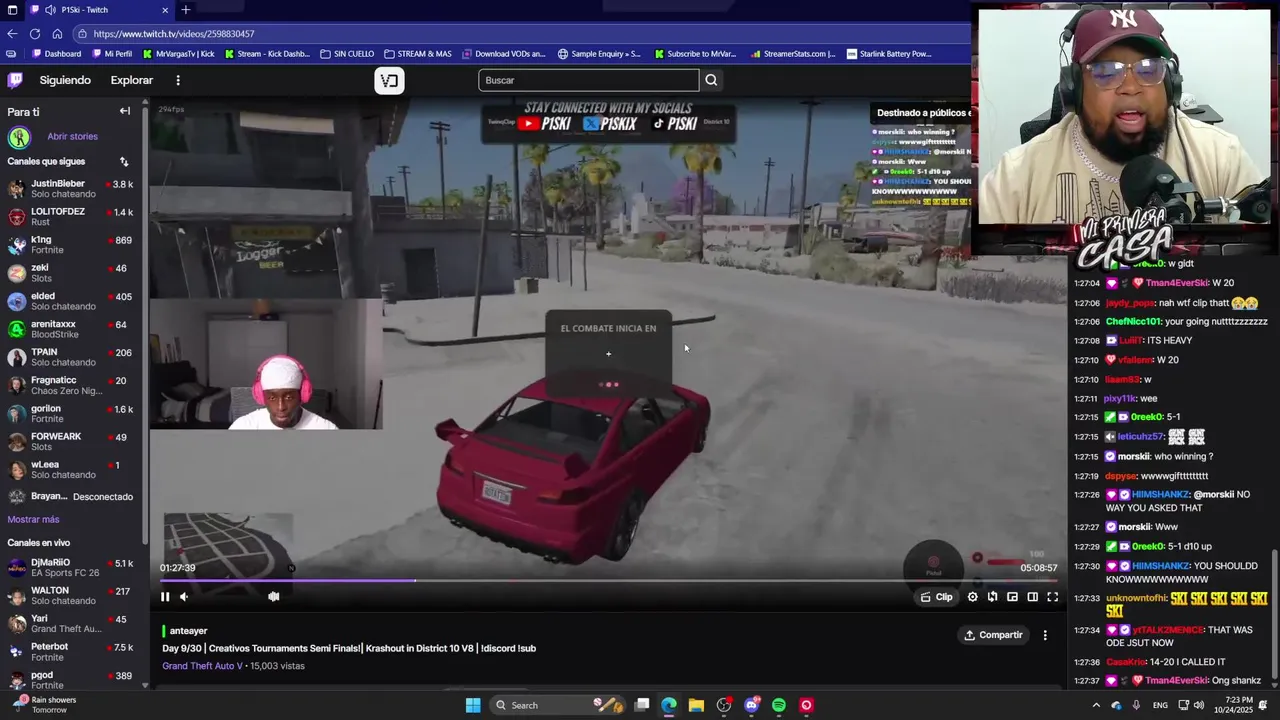The height and width of the screenshot is (720, 1280).
Task: Click the browser address bar URL
Action: (x=174, y=34)
